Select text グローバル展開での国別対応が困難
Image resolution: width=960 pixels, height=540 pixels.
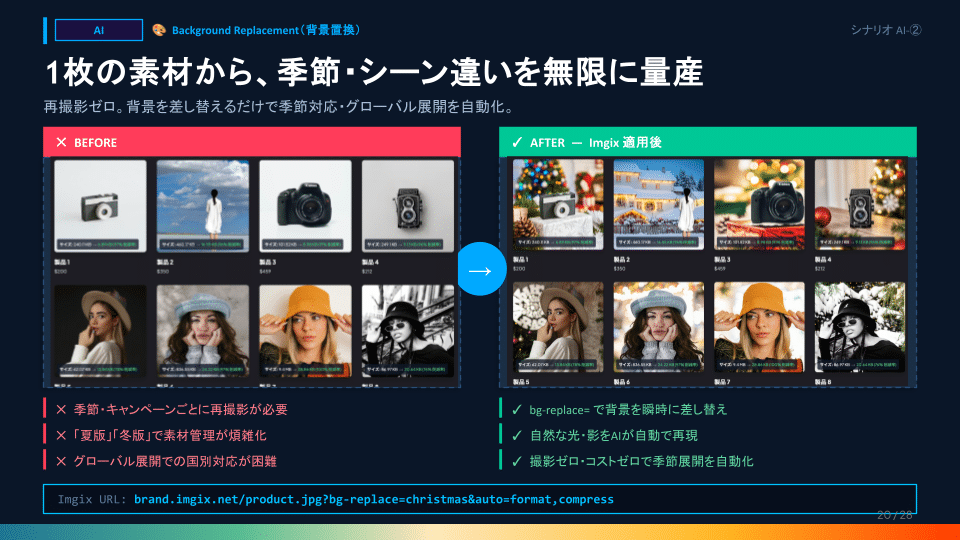point(175,462)
